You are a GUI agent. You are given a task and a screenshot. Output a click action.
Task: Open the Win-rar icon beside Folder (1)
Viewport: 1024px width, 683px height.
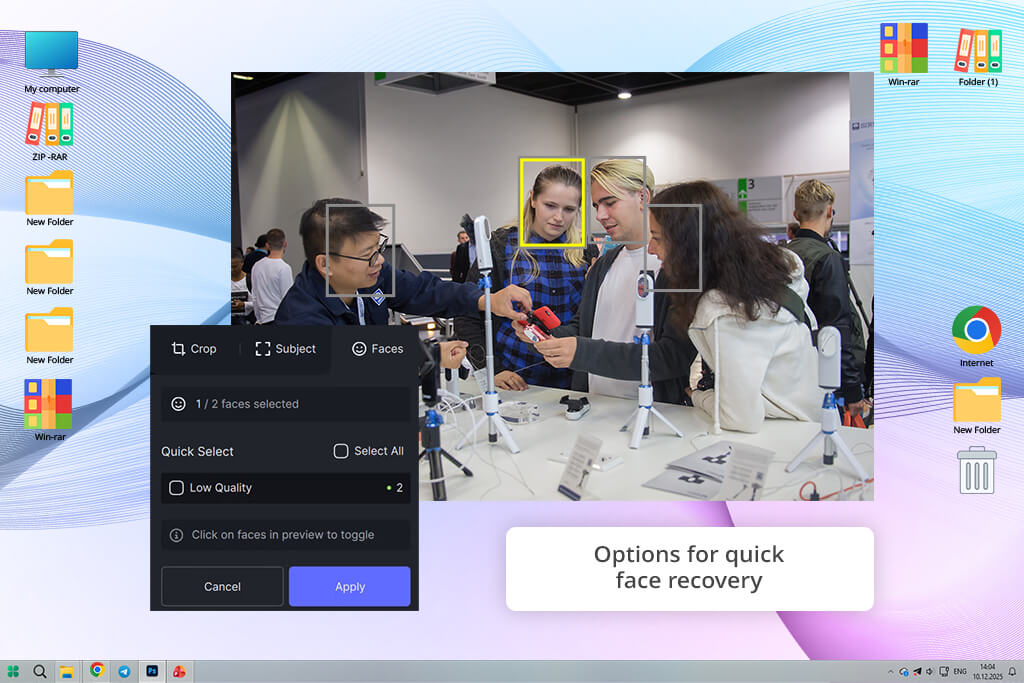coord(904,55)
